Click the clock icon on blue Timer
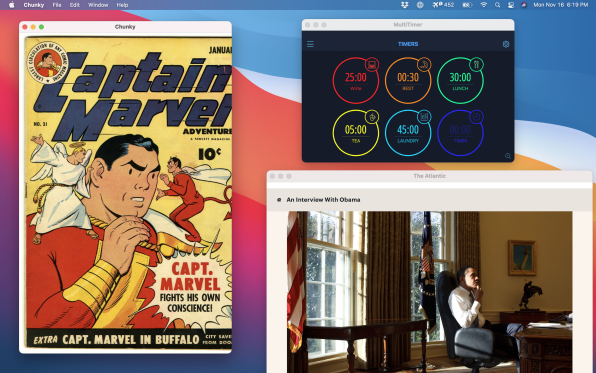Viewport: 596px width, 373px height. 476,117
